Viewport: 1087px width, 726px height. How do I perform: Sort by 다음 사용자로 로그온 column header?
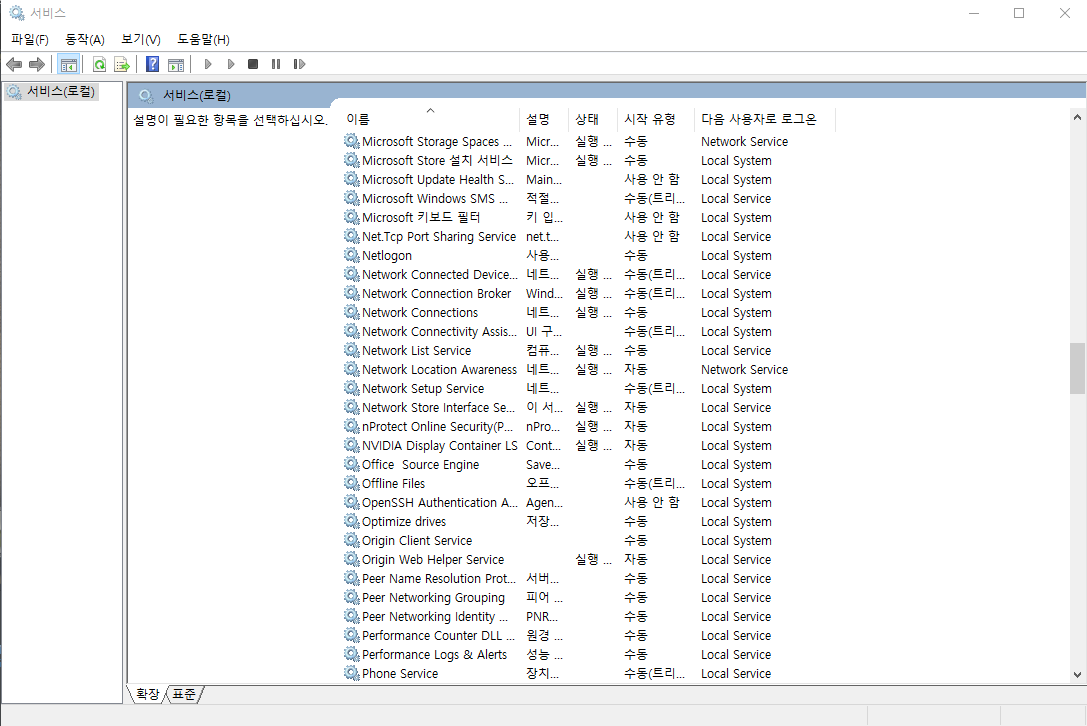click(x=765, y=119)
